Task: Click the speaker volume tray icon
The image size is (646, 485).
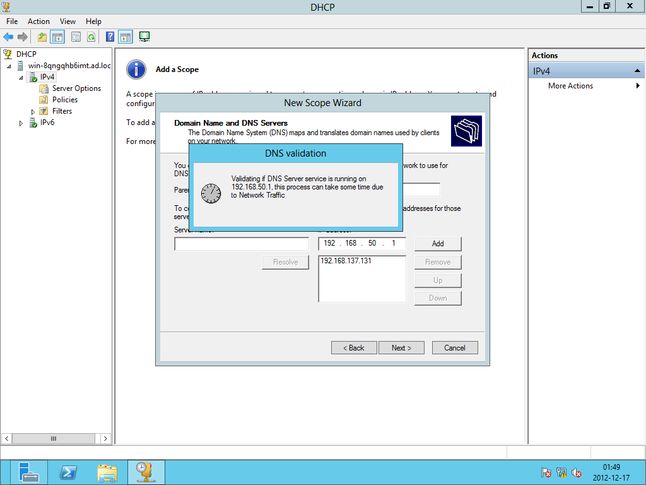Action: coord(576,473)
